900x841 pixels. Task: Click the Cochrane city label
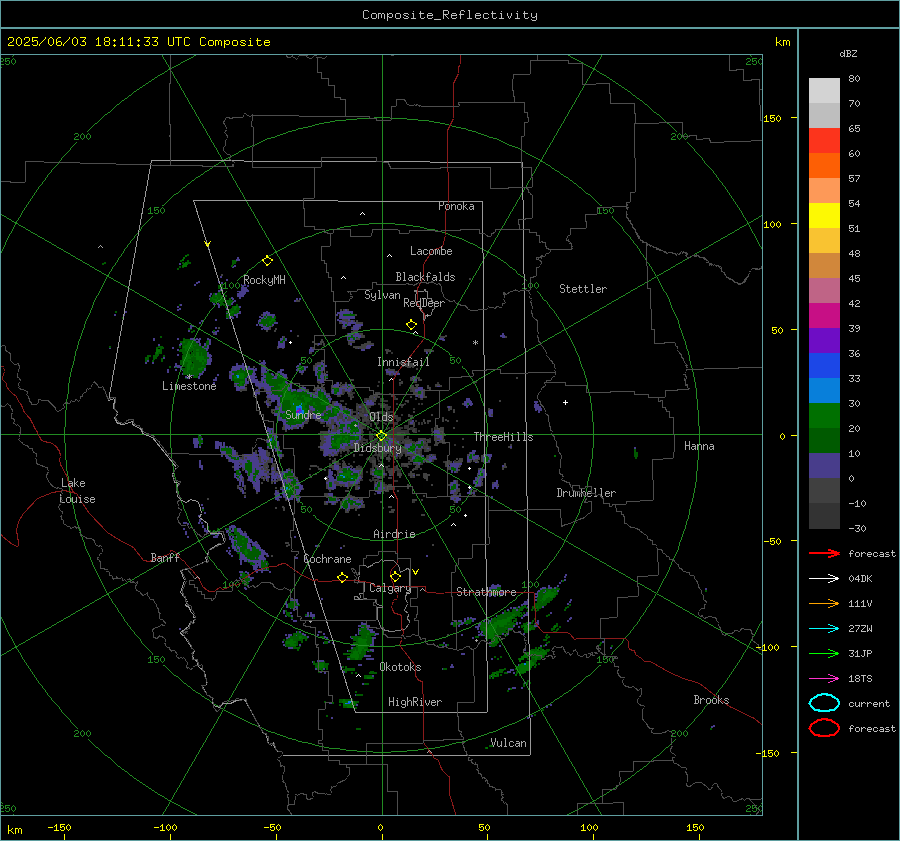click(x=327, y=559)
